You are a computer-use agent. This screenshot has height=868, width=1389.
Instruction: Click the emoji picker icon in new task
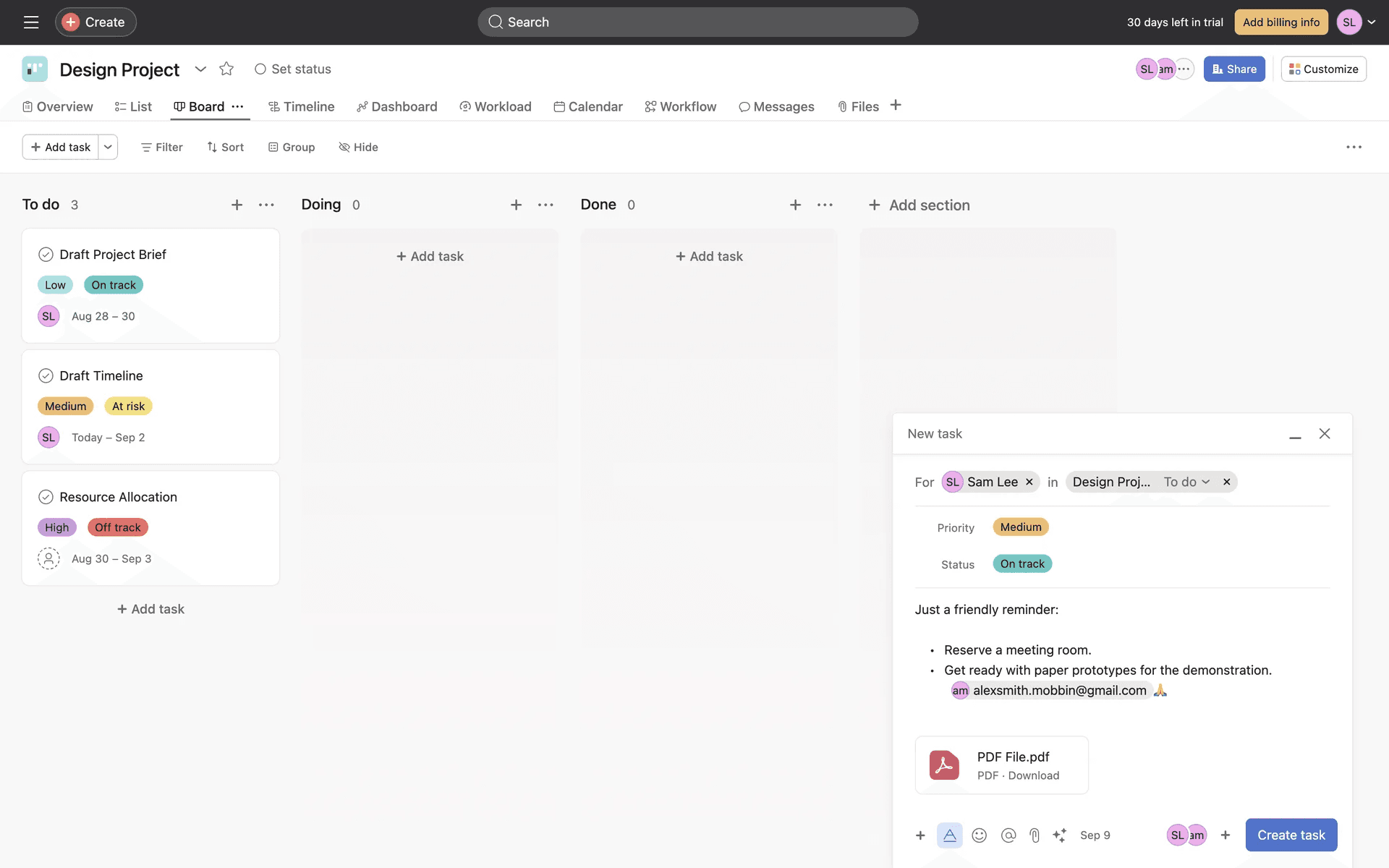pyautogui.click(x=979, y=835)
